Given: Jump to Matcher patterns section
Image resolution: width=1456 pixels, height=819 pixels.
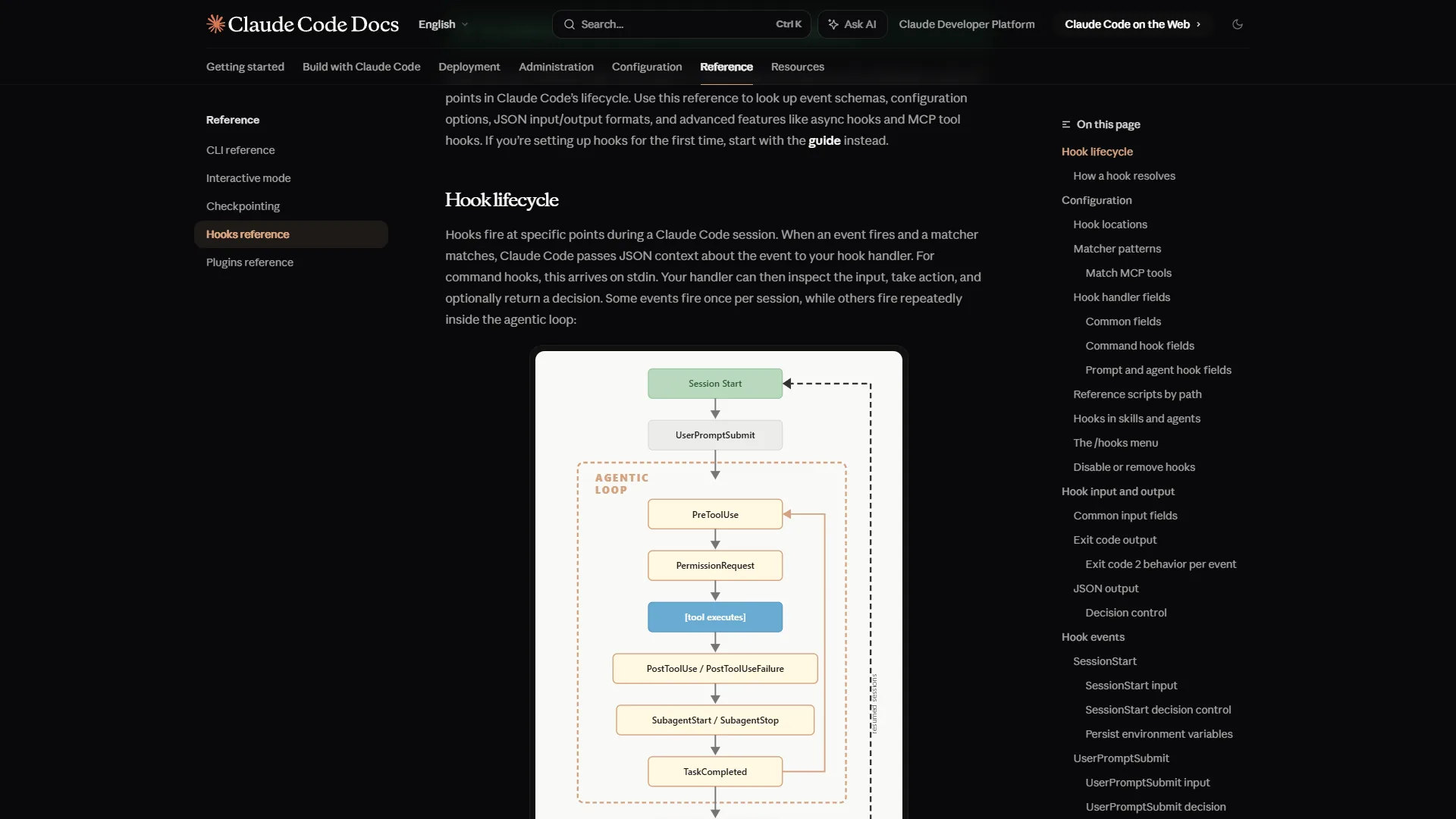Looking at the screenshot, I should 1117,249.
